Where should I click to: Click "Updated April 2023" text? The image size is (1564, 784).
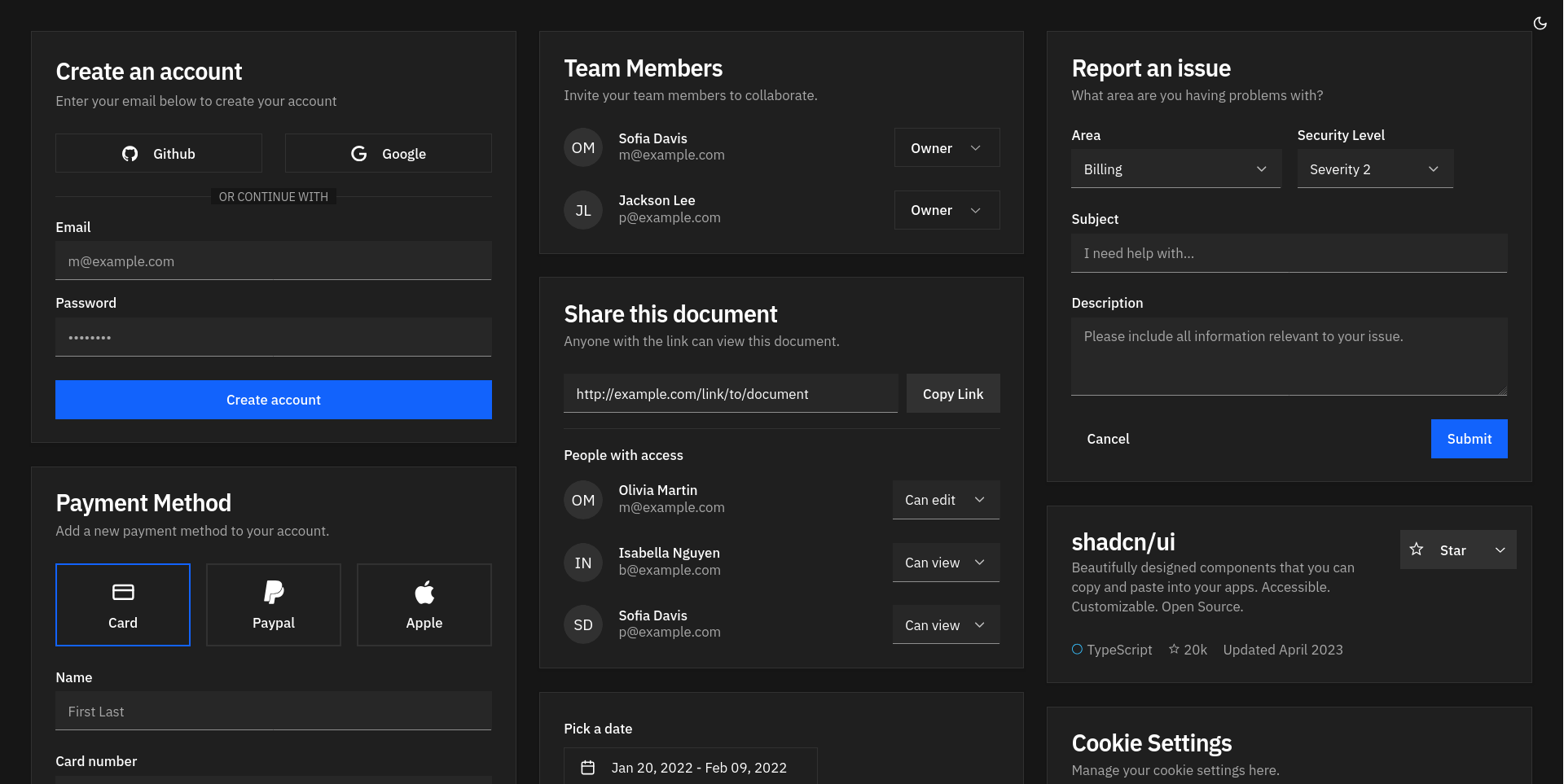[x=1283, y=650]
